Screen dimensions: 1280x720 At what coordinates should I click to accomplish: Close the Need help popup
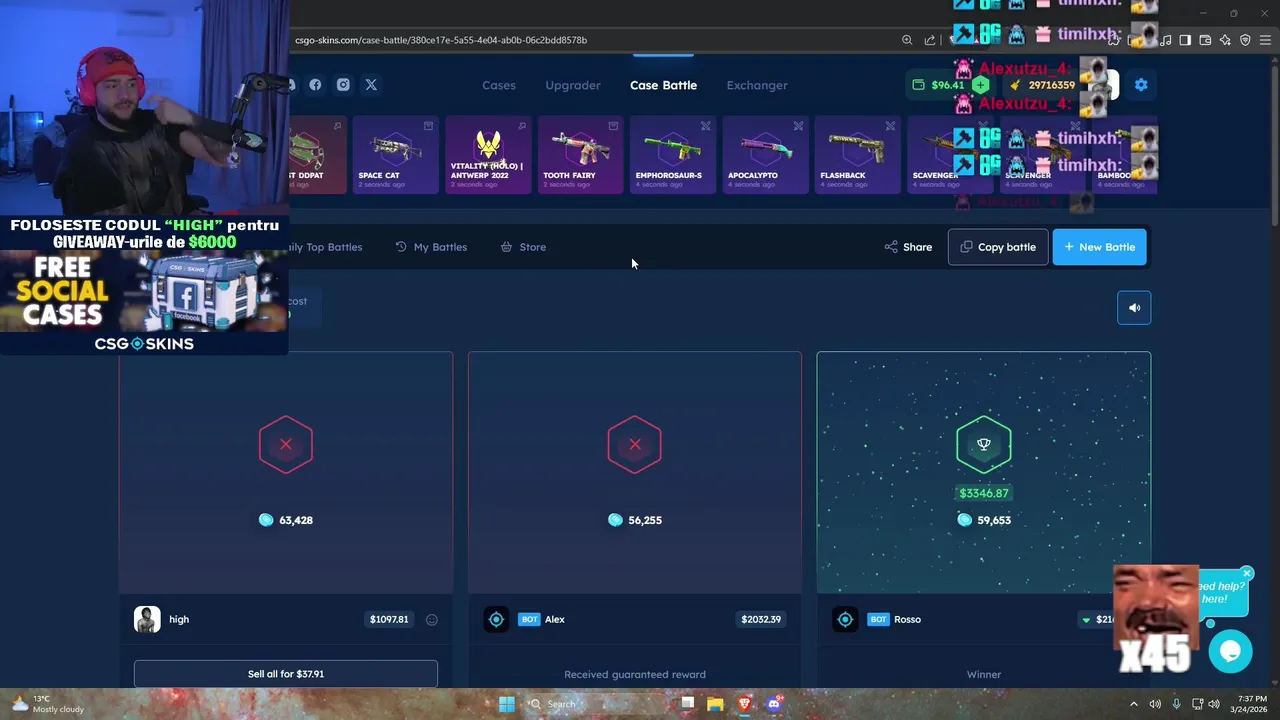coord(1246,574)
